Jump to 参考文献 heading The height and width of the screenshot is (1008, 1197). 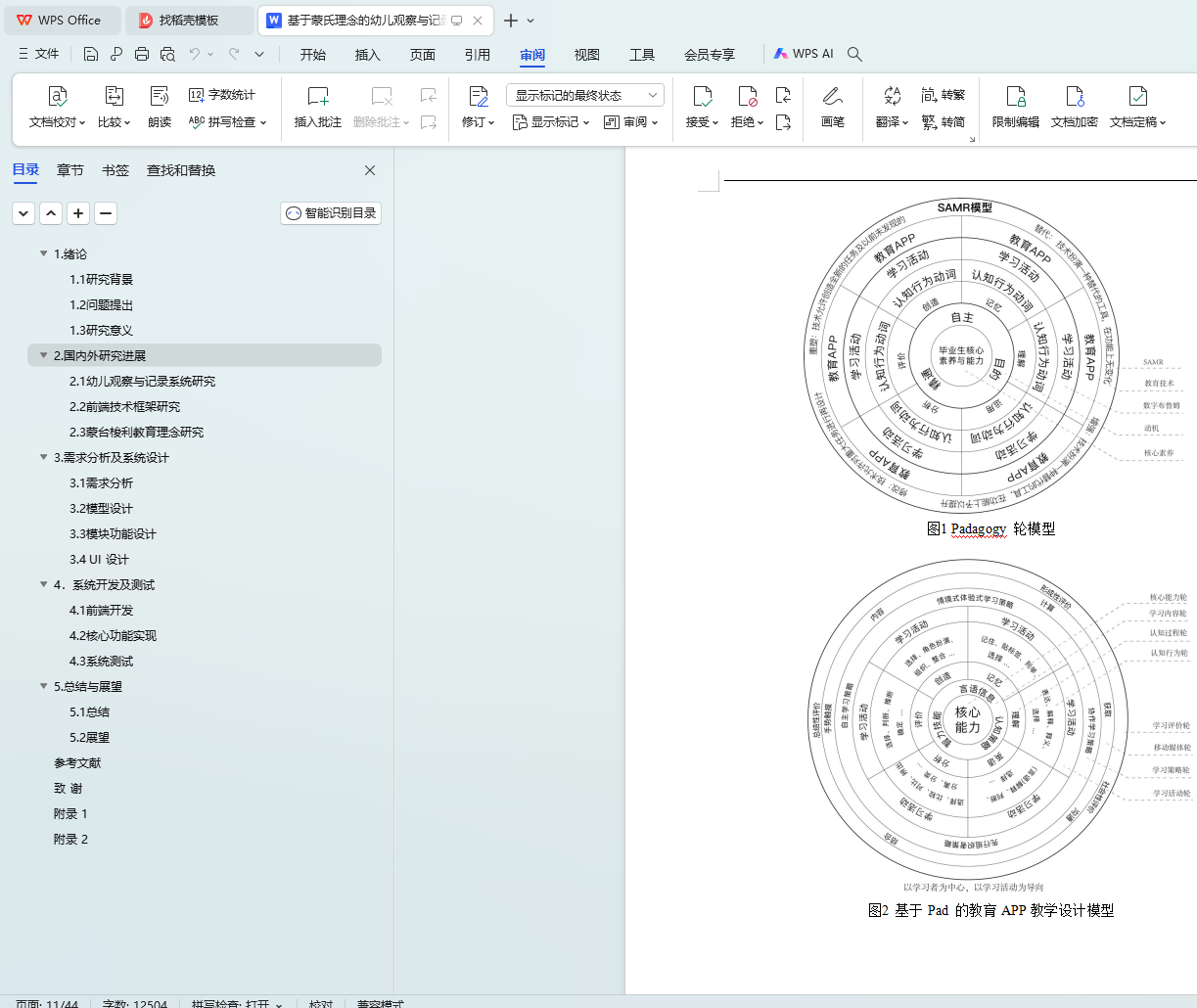coord(77,762)
